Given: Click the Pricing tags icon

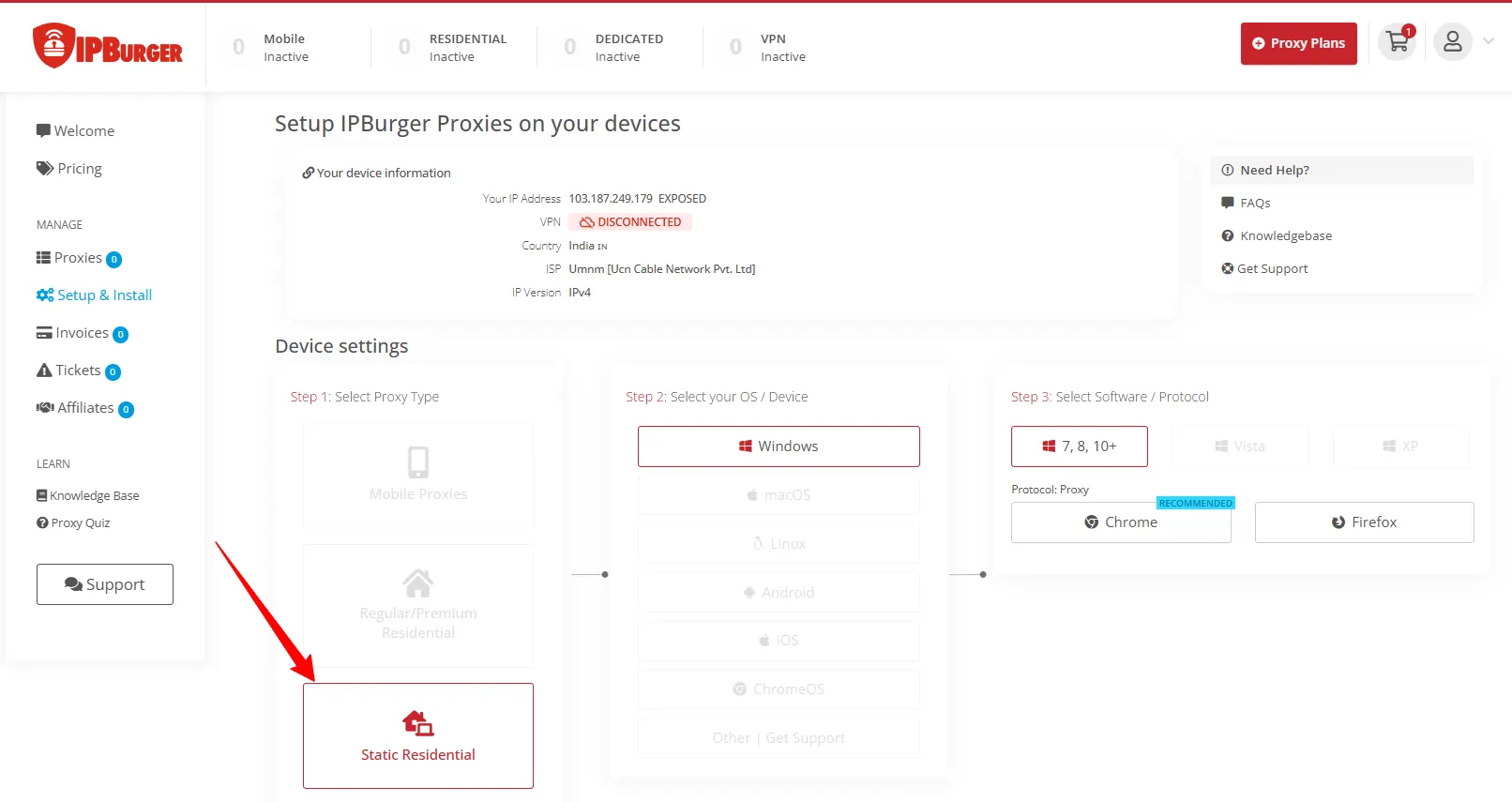Looking at the screenshot, I should click(45, 169).
